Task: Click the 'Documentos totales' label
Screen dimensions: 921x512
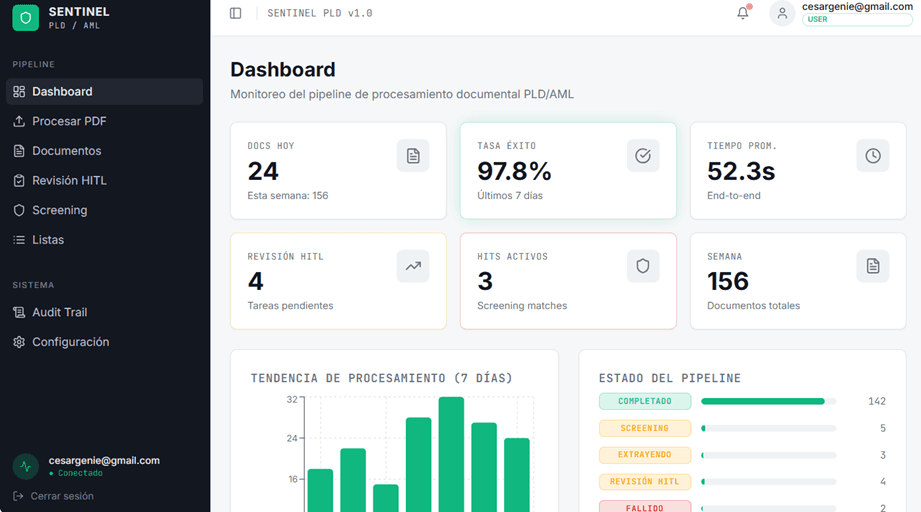Action: (754, 306)
